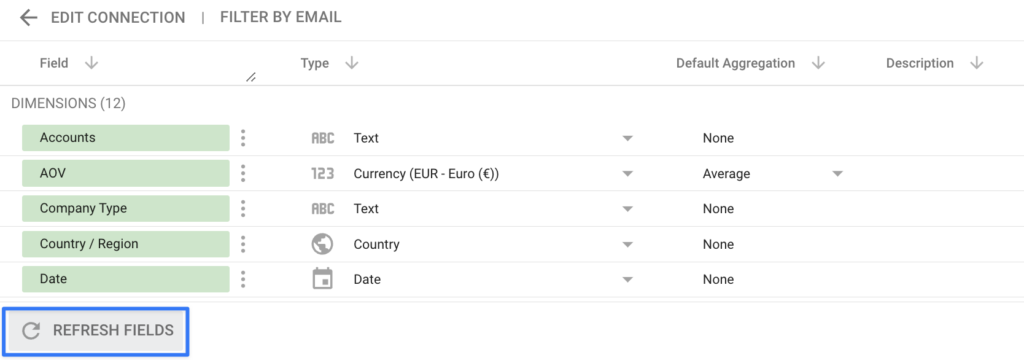Select the Company Type field chip
1024x360 pixels.
125,208
